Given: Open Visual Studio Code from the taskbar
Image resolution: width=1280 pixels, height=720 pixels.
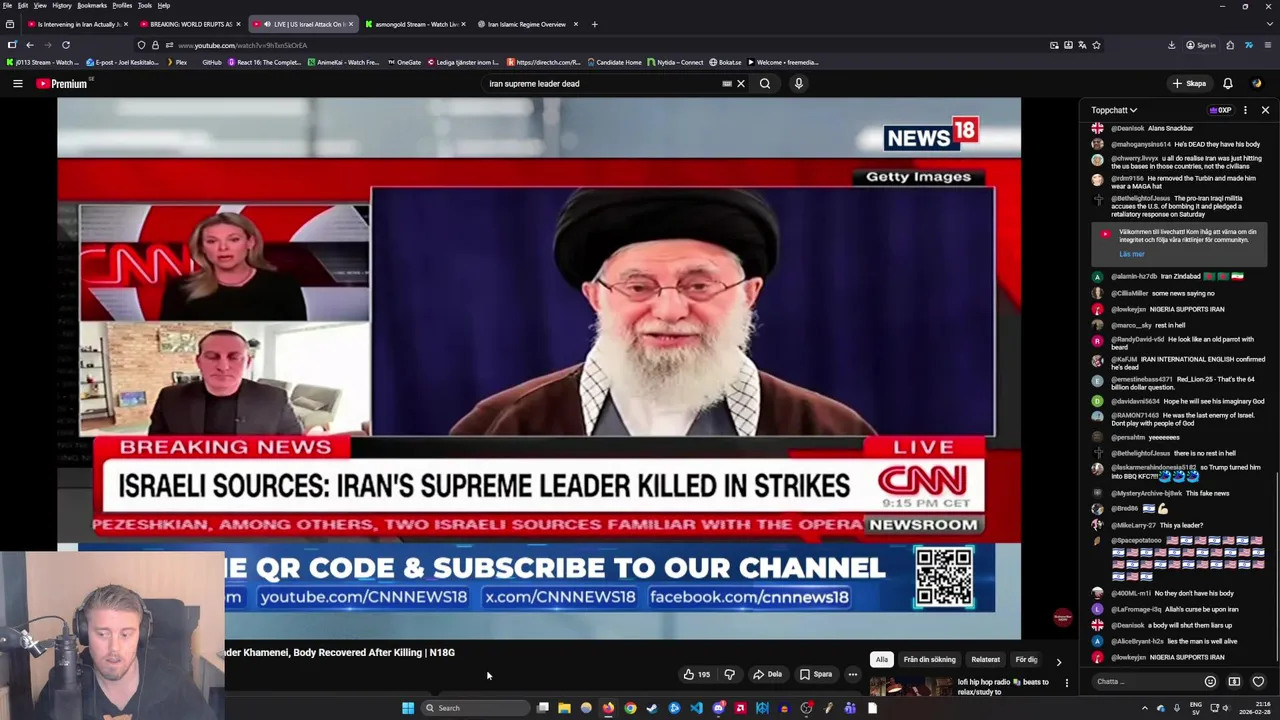Looking at the screenshot, I should (696, 708).
